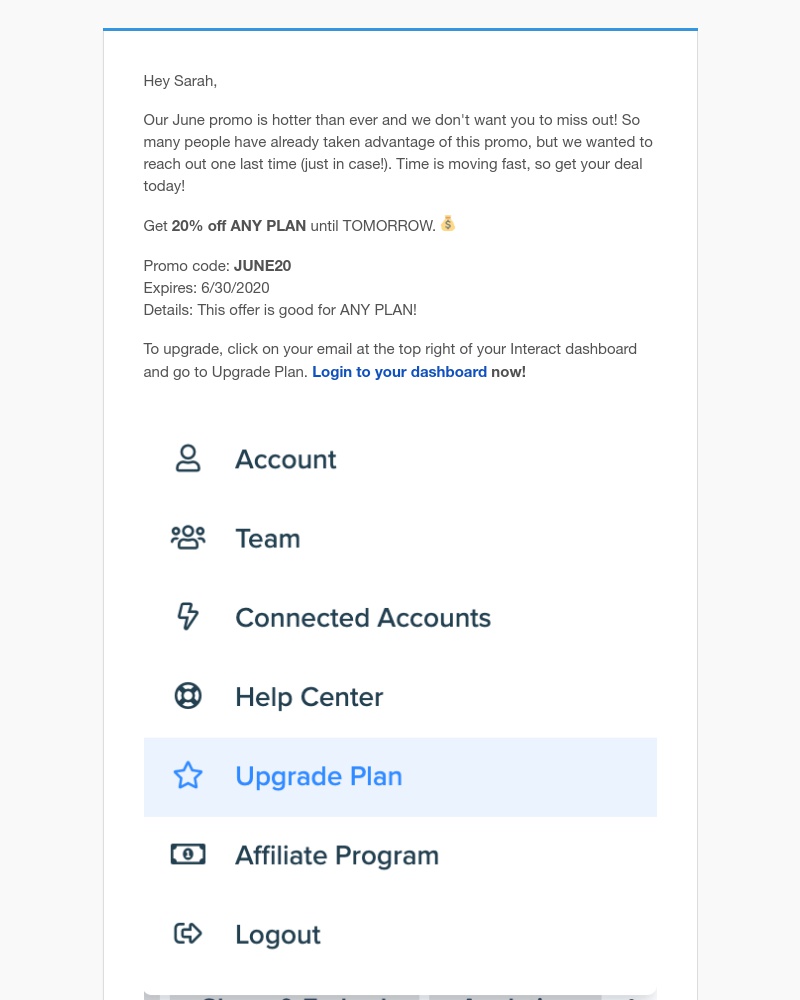Select the Affiliate Program cash icon
800x1000 pixels.
point(188,854)
